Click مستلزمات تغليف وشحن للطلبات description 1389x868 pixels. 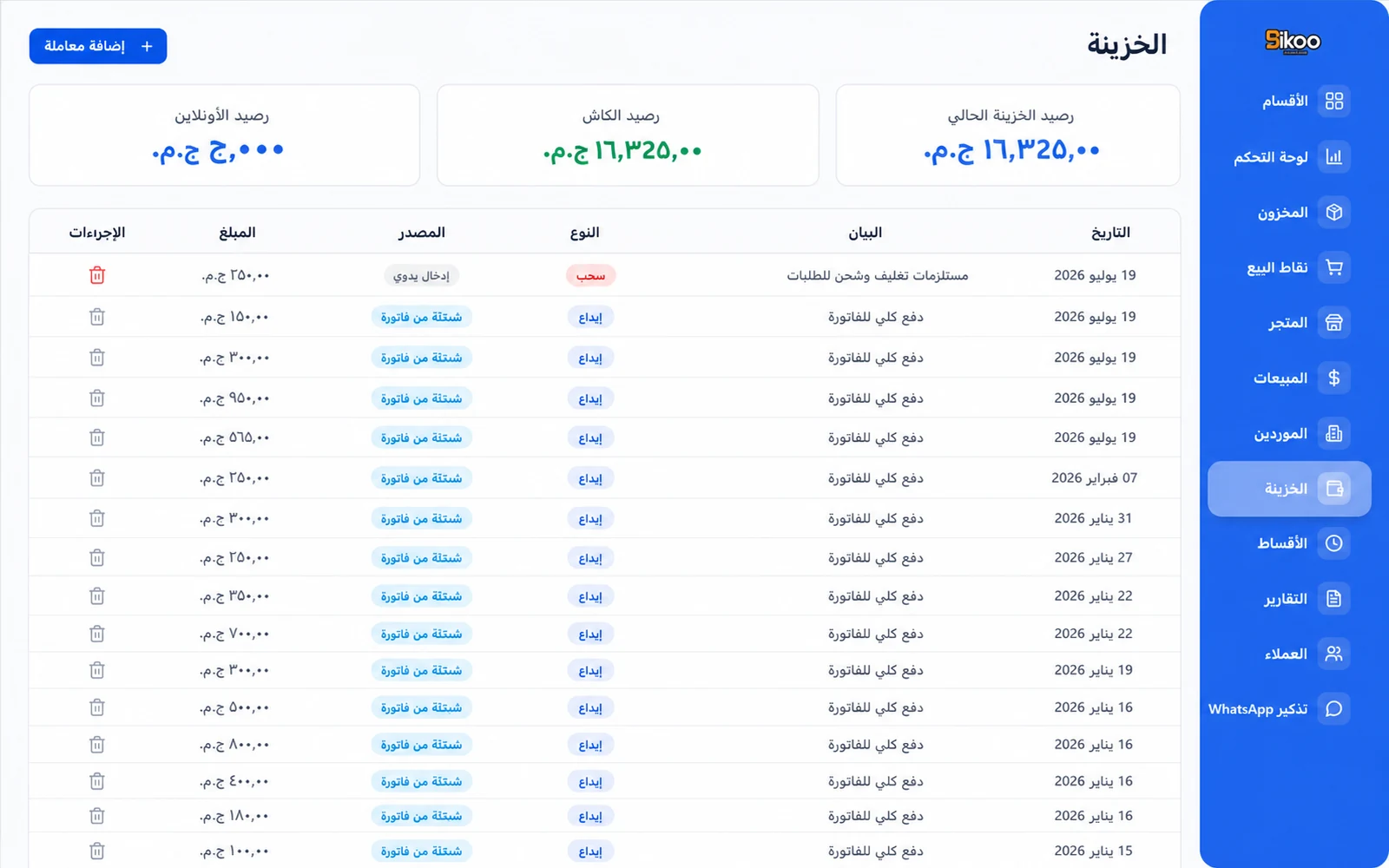tap(878, 275)
